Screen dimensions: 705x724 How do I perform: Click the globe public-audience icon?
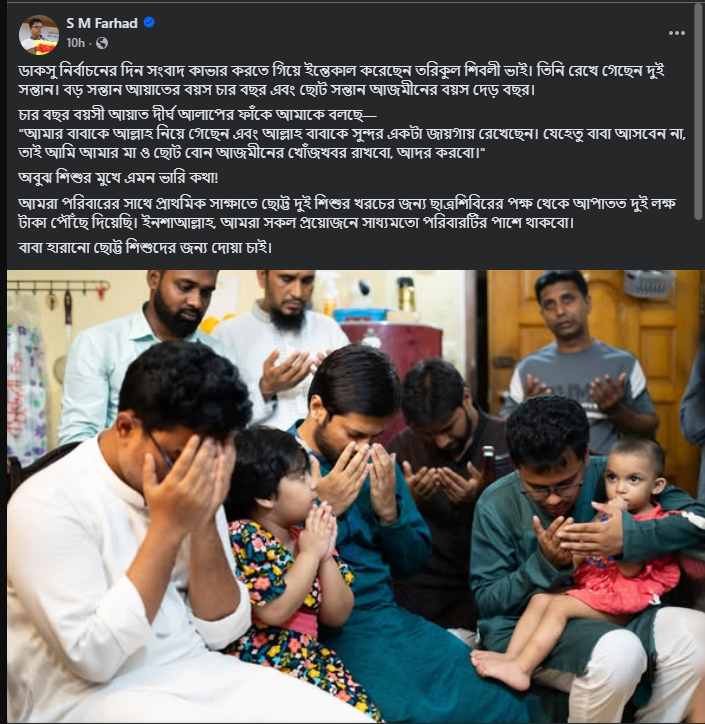(x=102, y=43)
